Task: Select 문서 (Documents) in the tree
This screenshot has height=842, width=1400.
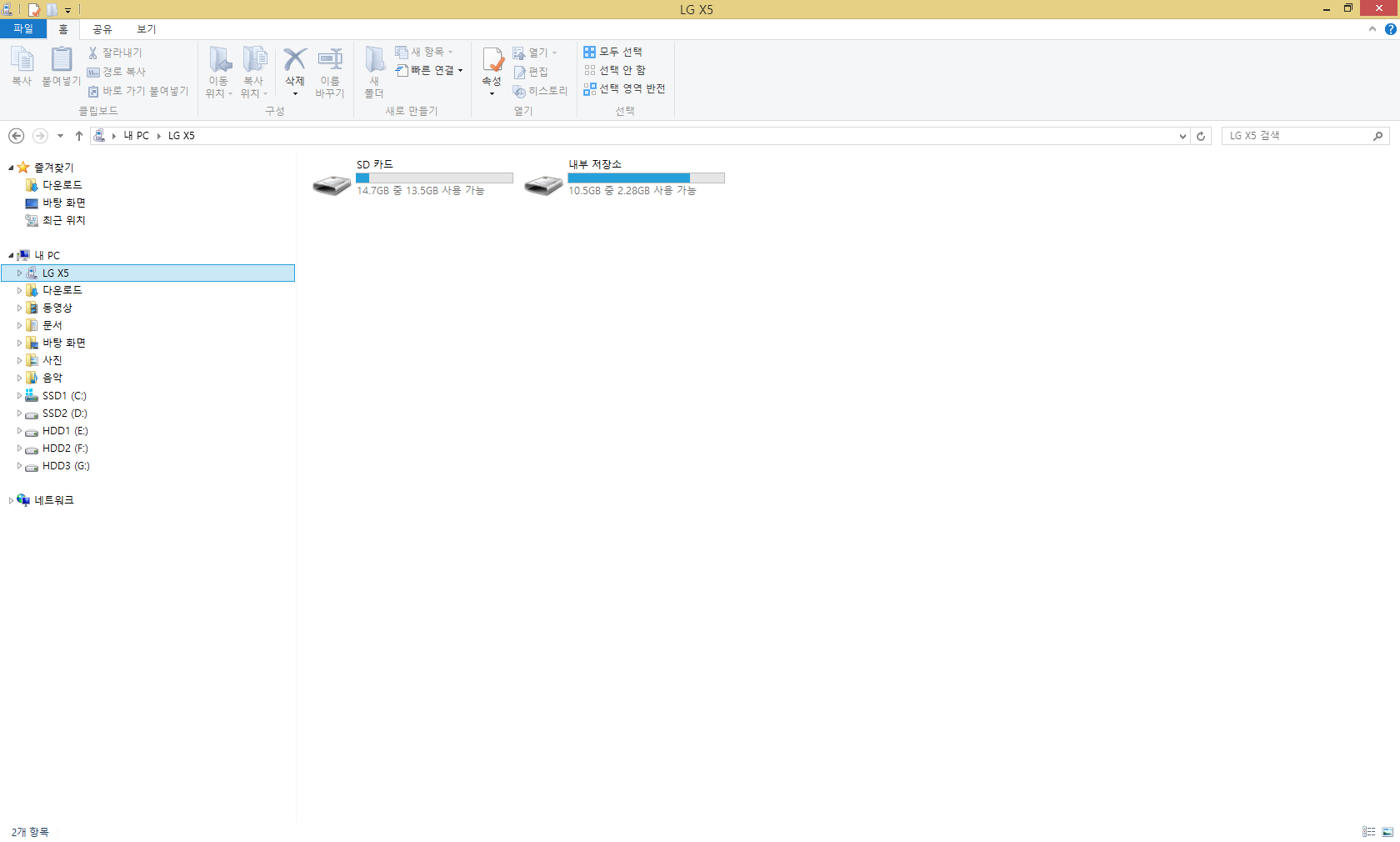Action: [52, 325]
